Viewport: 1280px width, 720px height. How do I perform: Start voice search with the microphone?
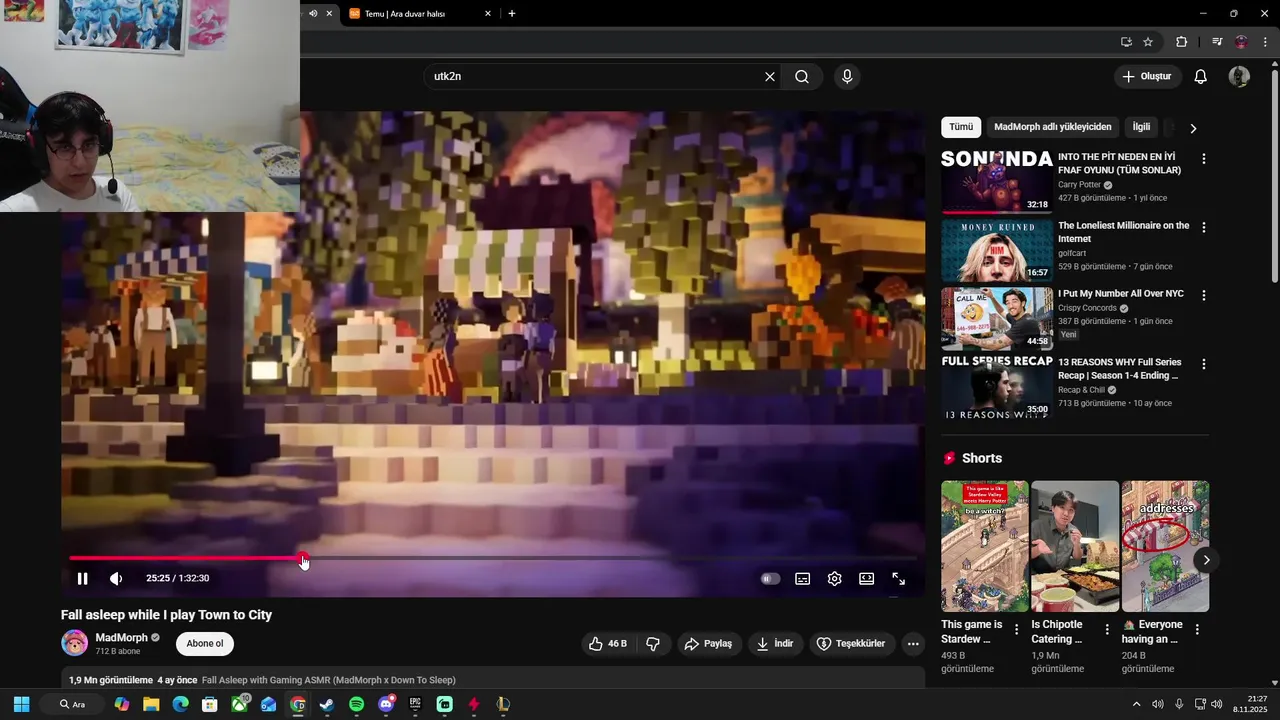(x=847, y=76)
